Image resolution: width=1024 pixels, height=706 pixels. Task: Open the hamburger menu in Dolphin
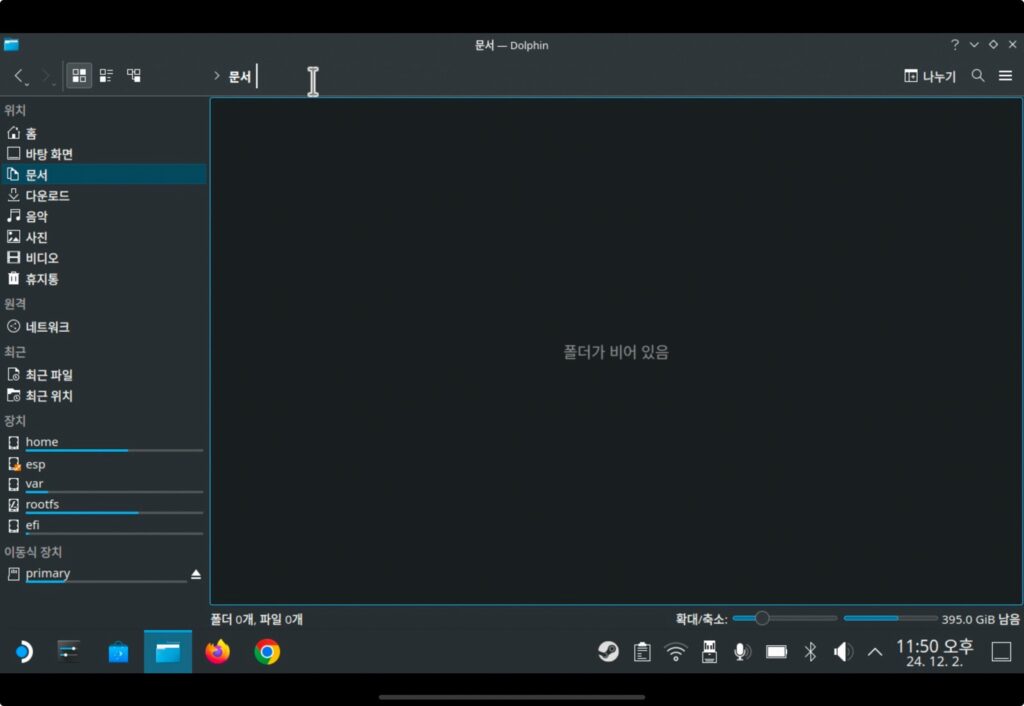point(1006,76)
